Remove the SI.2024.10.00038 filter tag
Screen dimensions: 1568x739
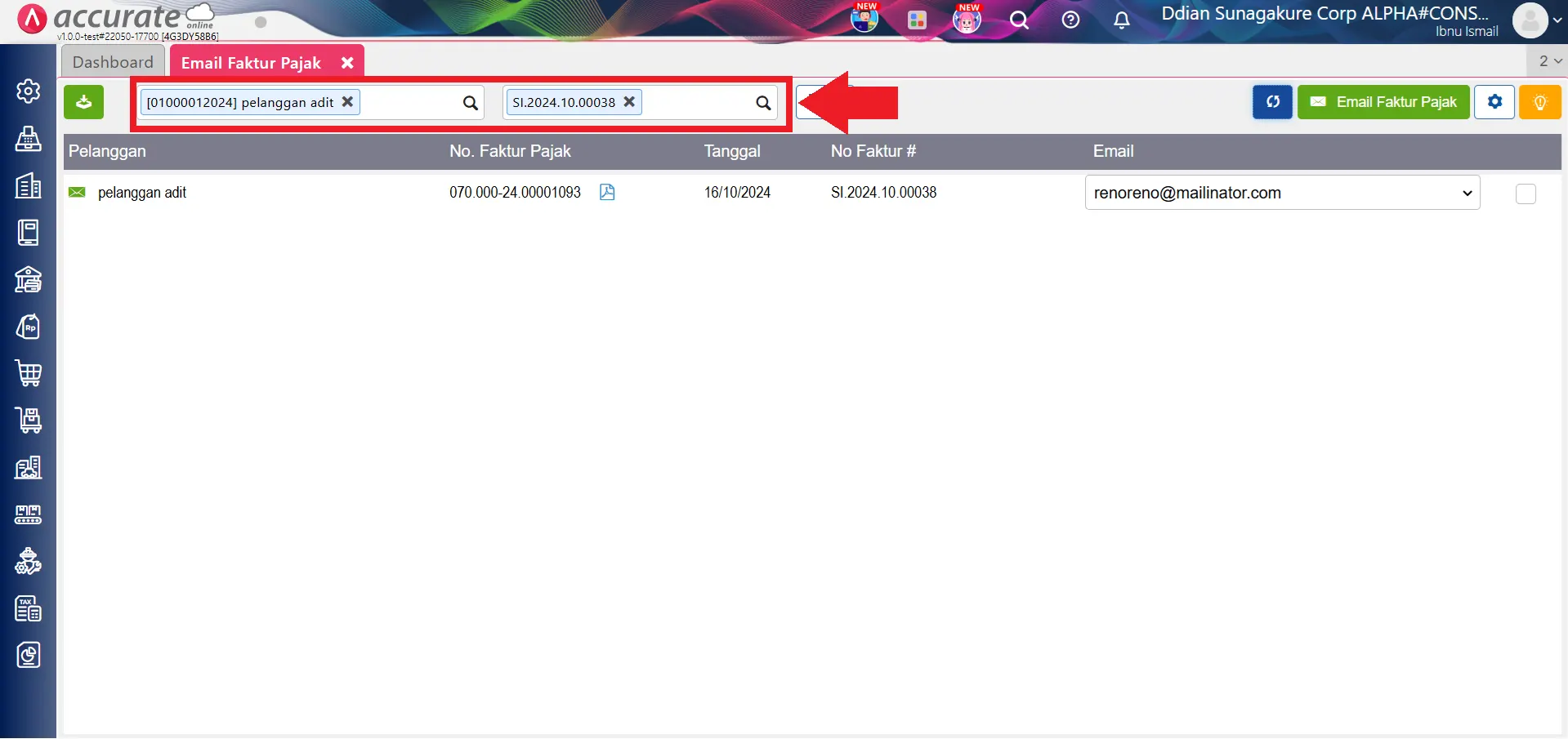click(x=629, y=102)
